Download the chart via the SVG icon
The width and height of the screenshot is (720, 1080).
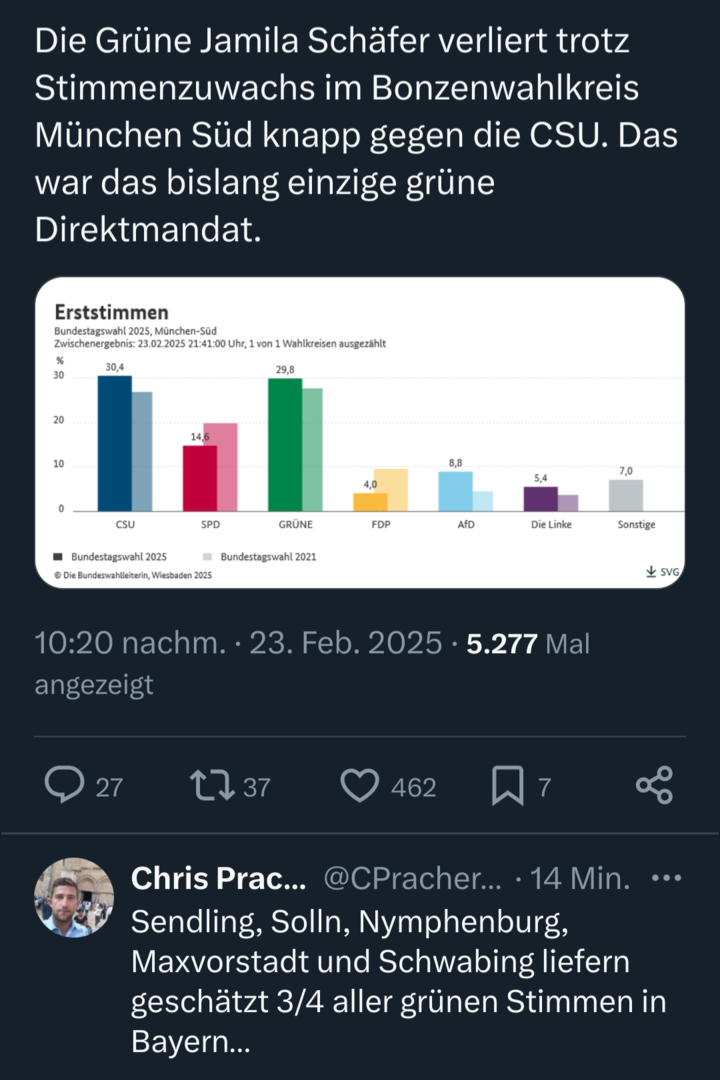[662, 572]
